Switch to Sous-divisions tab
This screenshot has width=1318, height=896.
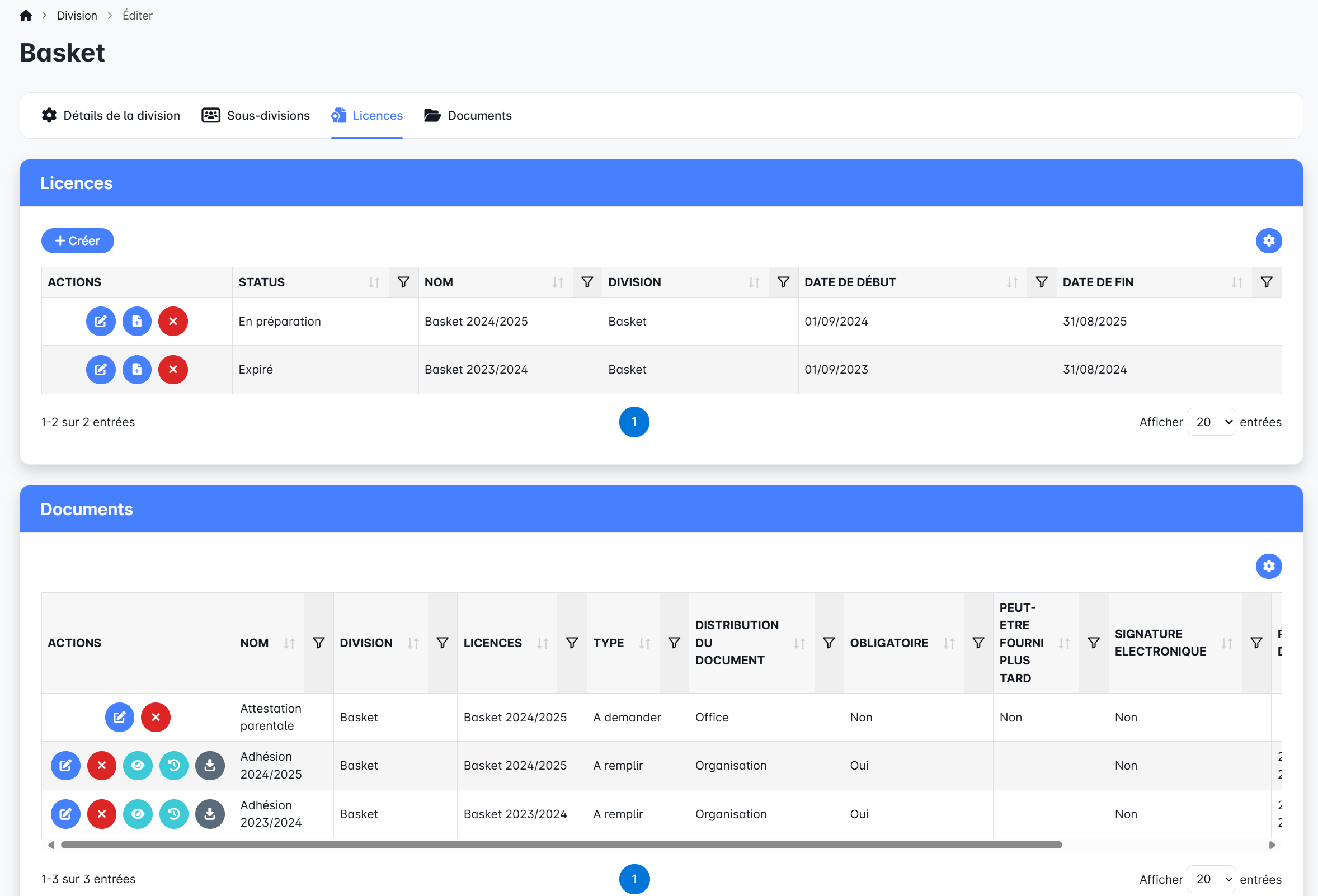point(256,116)
